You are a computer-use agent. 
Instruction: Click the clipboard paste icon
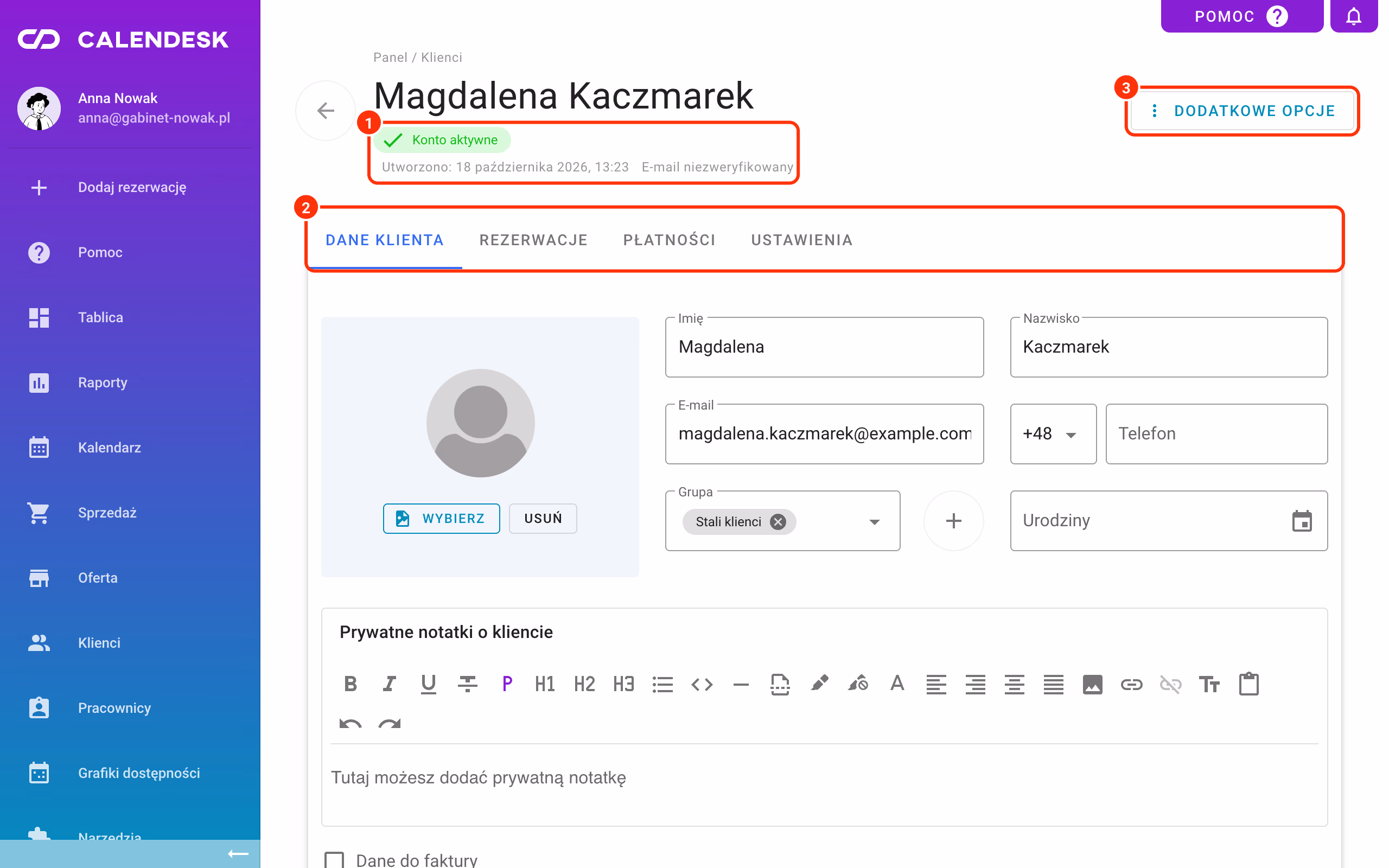pyautogui.click(x=1248, y=684)
